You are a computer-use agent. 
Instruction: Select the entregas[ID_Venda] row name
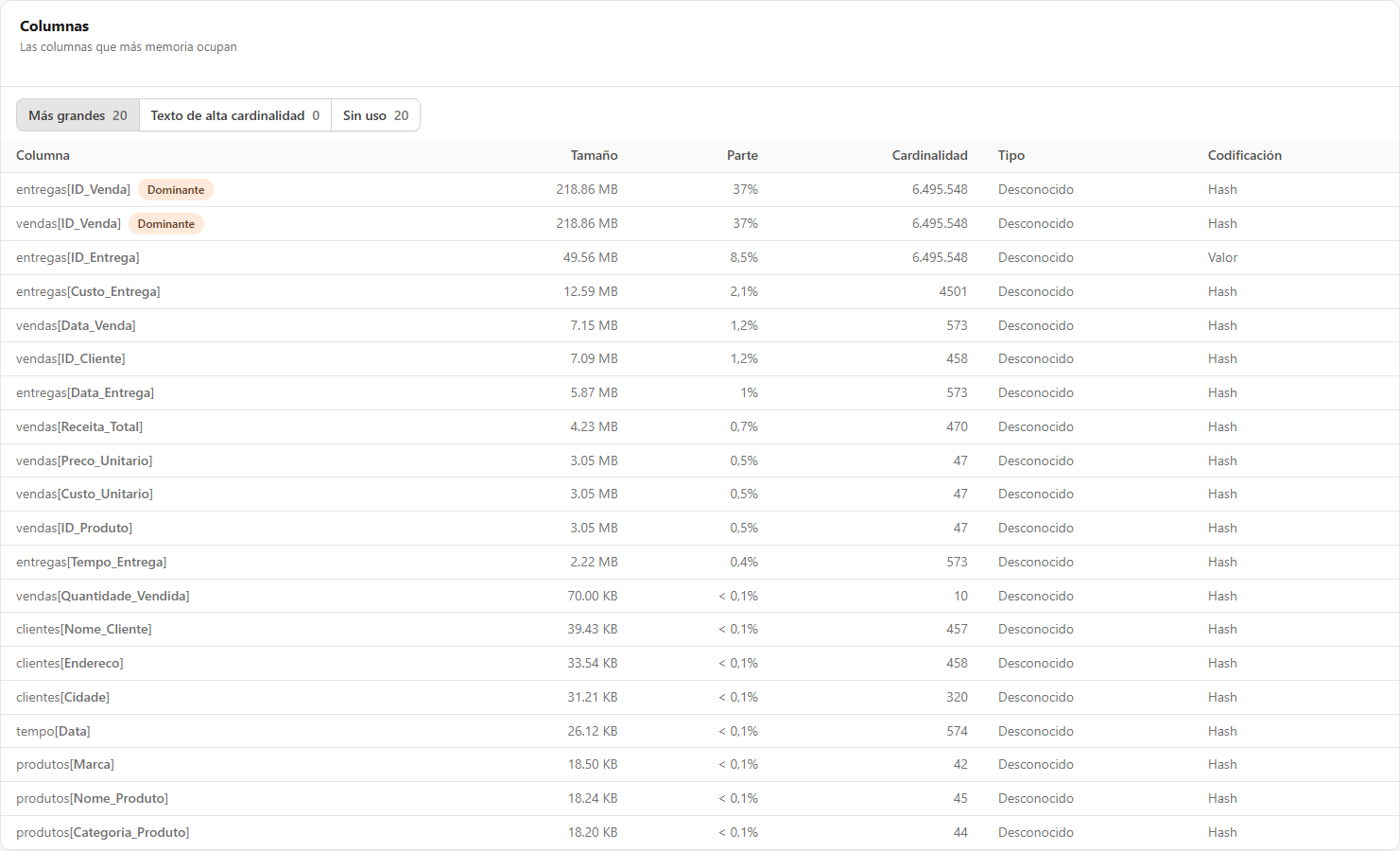coord(73,189)
